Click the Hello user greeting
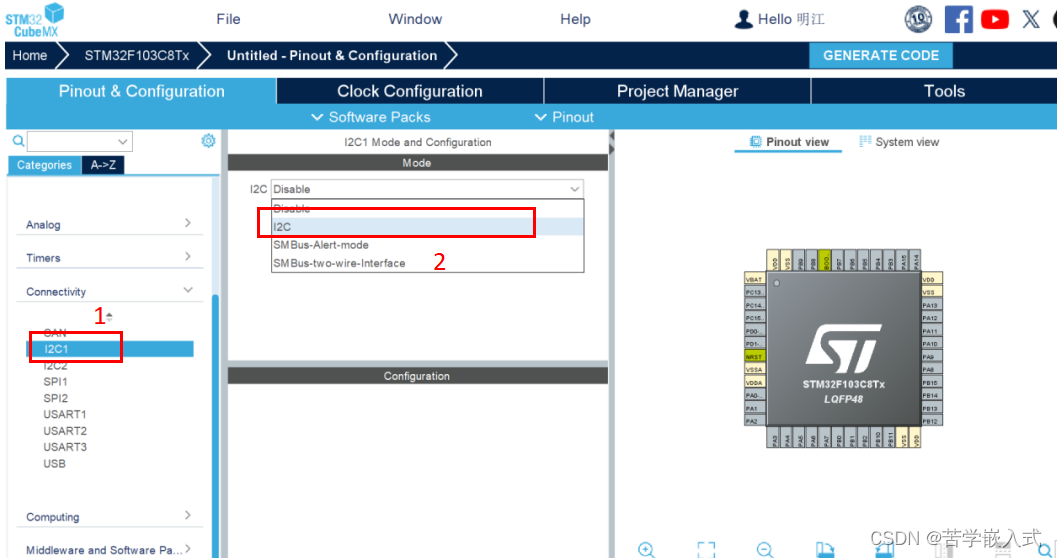This screenshot has height=558, width=1057. point(791,19)
